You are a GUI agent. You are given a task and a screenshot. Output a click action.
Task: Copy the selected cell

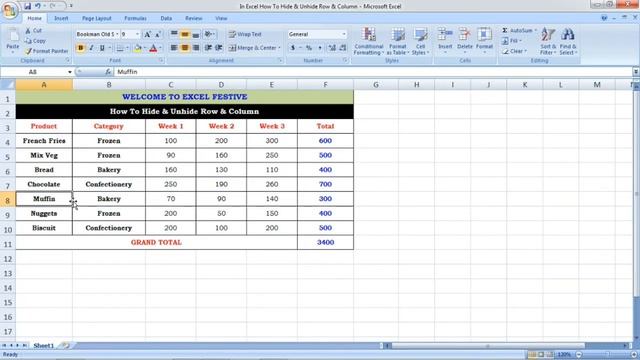[x=35, y=41]
